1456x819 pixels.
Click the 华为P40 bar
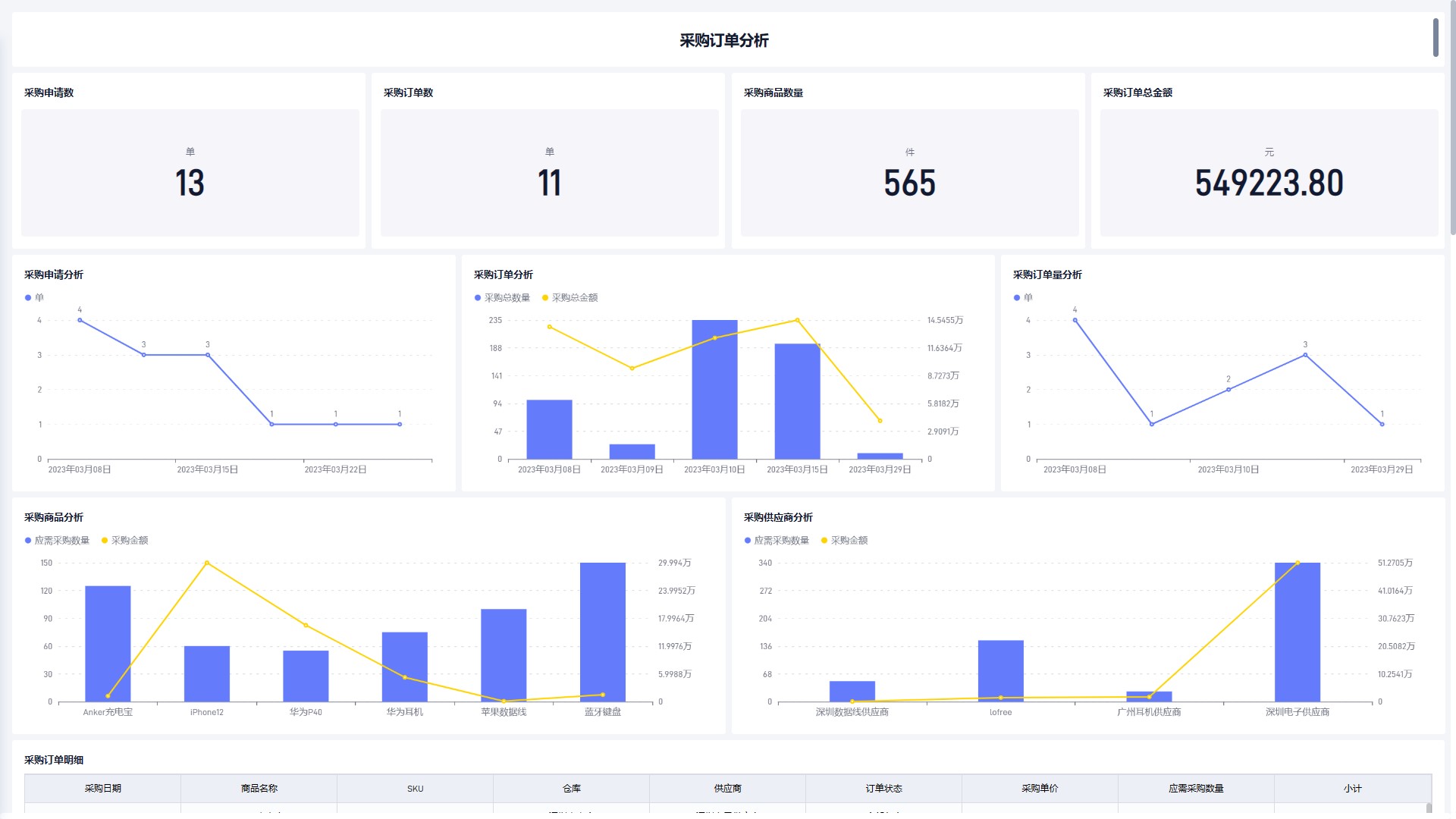pos(306,676)
